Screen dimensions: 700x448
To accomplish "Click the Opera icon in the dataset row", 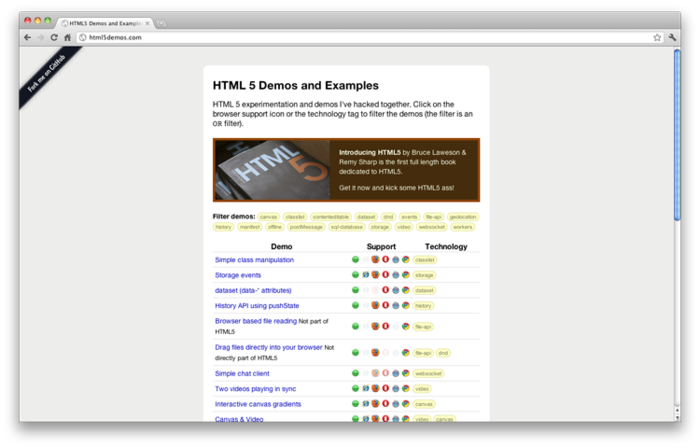I will click(386, 290).
